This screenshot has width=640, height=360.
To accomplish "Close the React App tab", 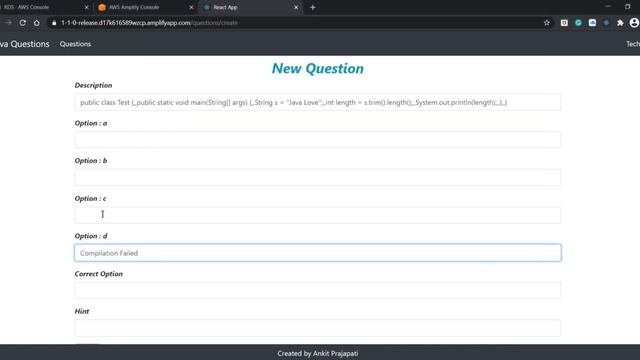I will (296, 7).
